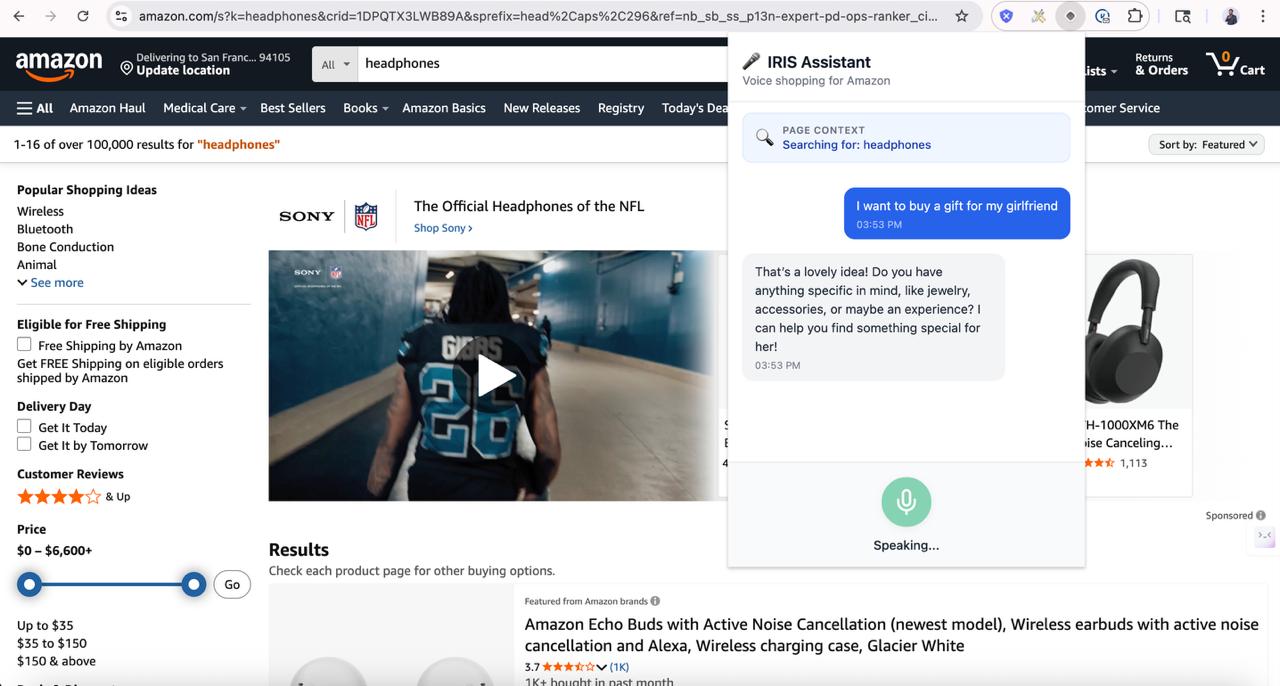Bookmark this page with star icon
The height and width of the screenshot is (686, 1280).
(961, 16)
